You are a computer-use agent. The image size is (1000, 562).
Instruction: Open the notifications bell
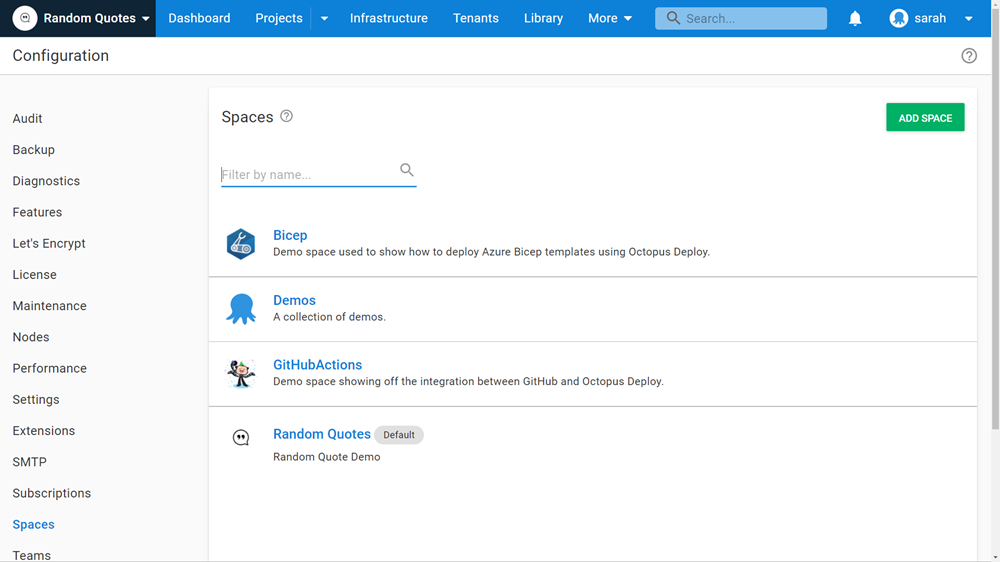click(x=855, y=18)
